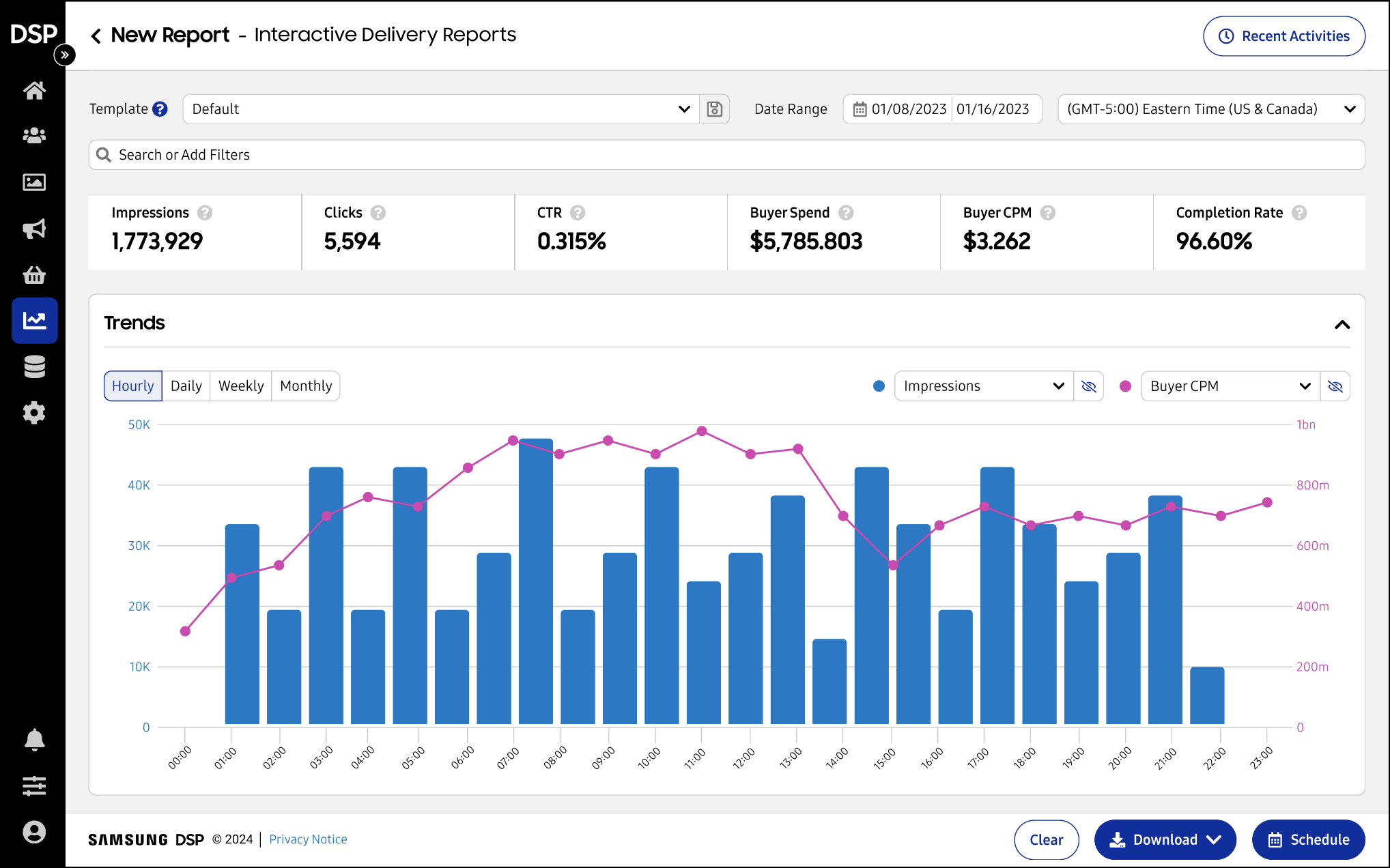Open the Campaigns megaphone icon in sidebar

click(x=34, y=229)
